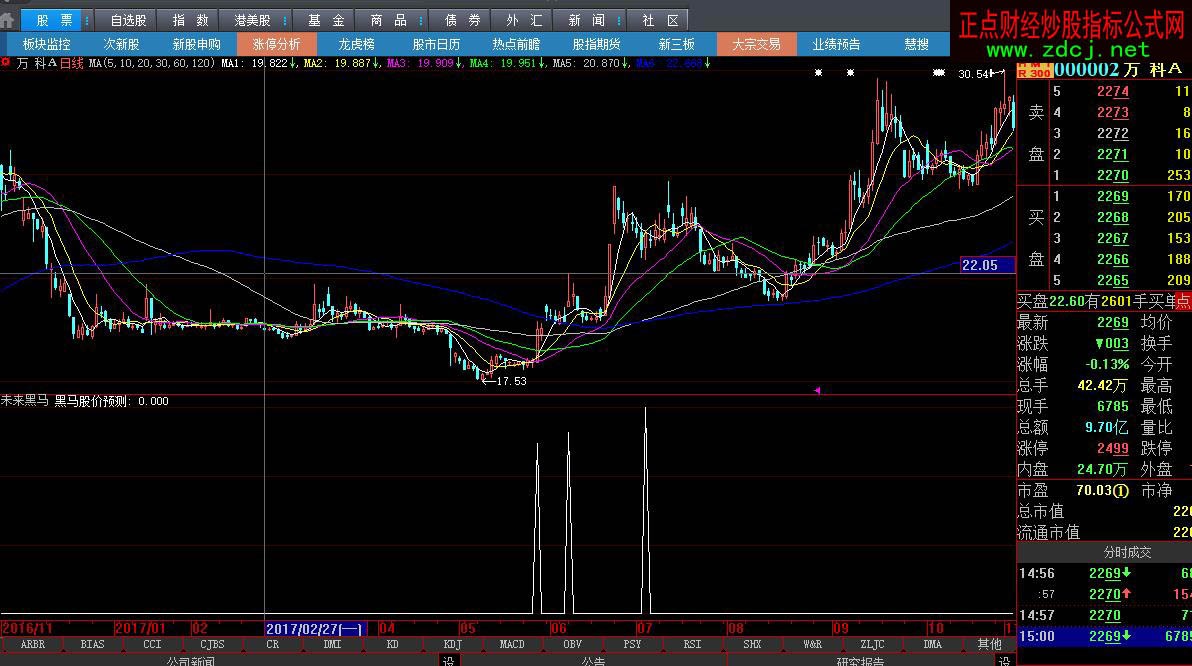This screenshot has width=1192, height=666.
Task: Expand the 股票 menu dropdown dots
Action: (x=87, y=20)
